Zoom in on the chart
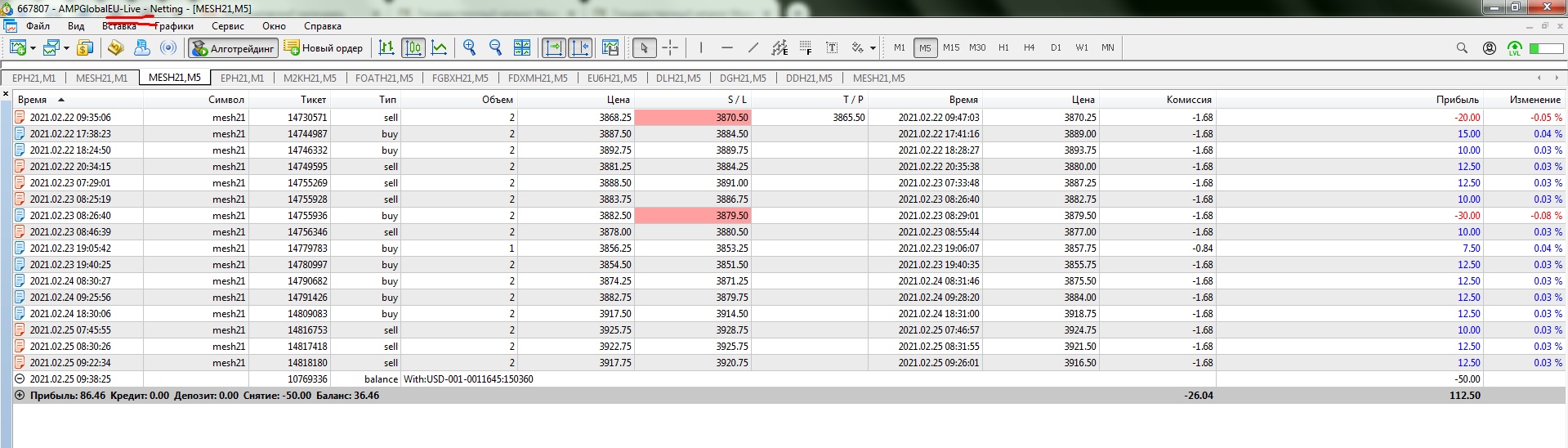The width and height of the screenshot is (1568, 448). point(470,48)
